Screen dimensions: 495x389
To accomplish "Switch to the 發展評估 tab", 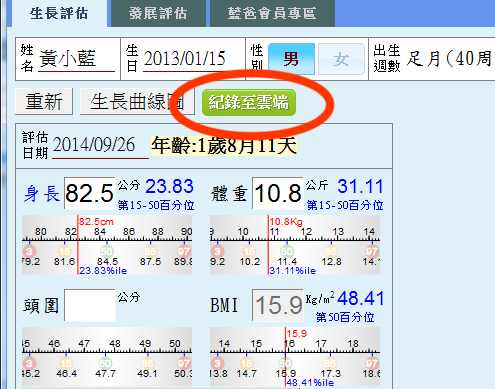I will pyautogui.click(x=158, y=13).
